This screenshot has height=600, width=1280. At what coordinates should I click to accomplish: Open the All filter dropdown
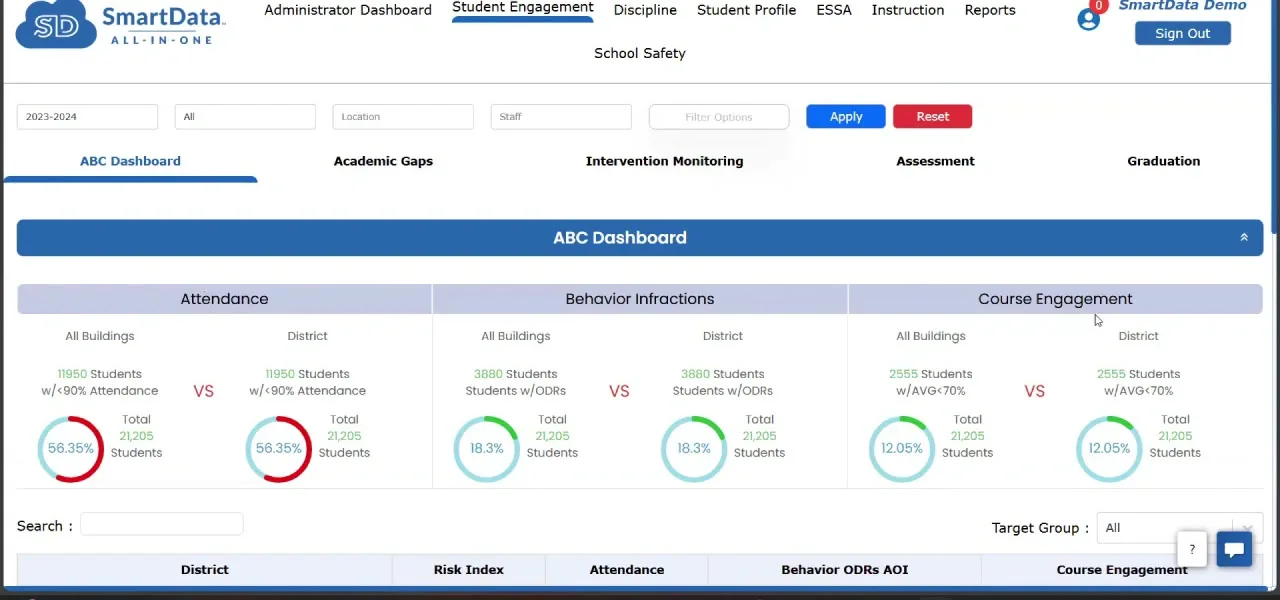(245, 117)
